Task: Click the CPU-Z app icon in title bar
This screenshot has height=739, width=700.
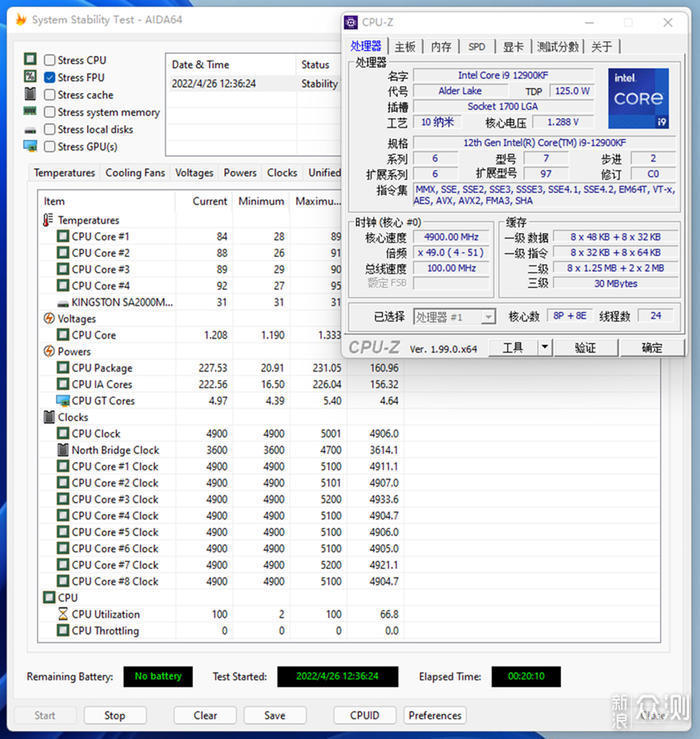Action: point(351,22)
